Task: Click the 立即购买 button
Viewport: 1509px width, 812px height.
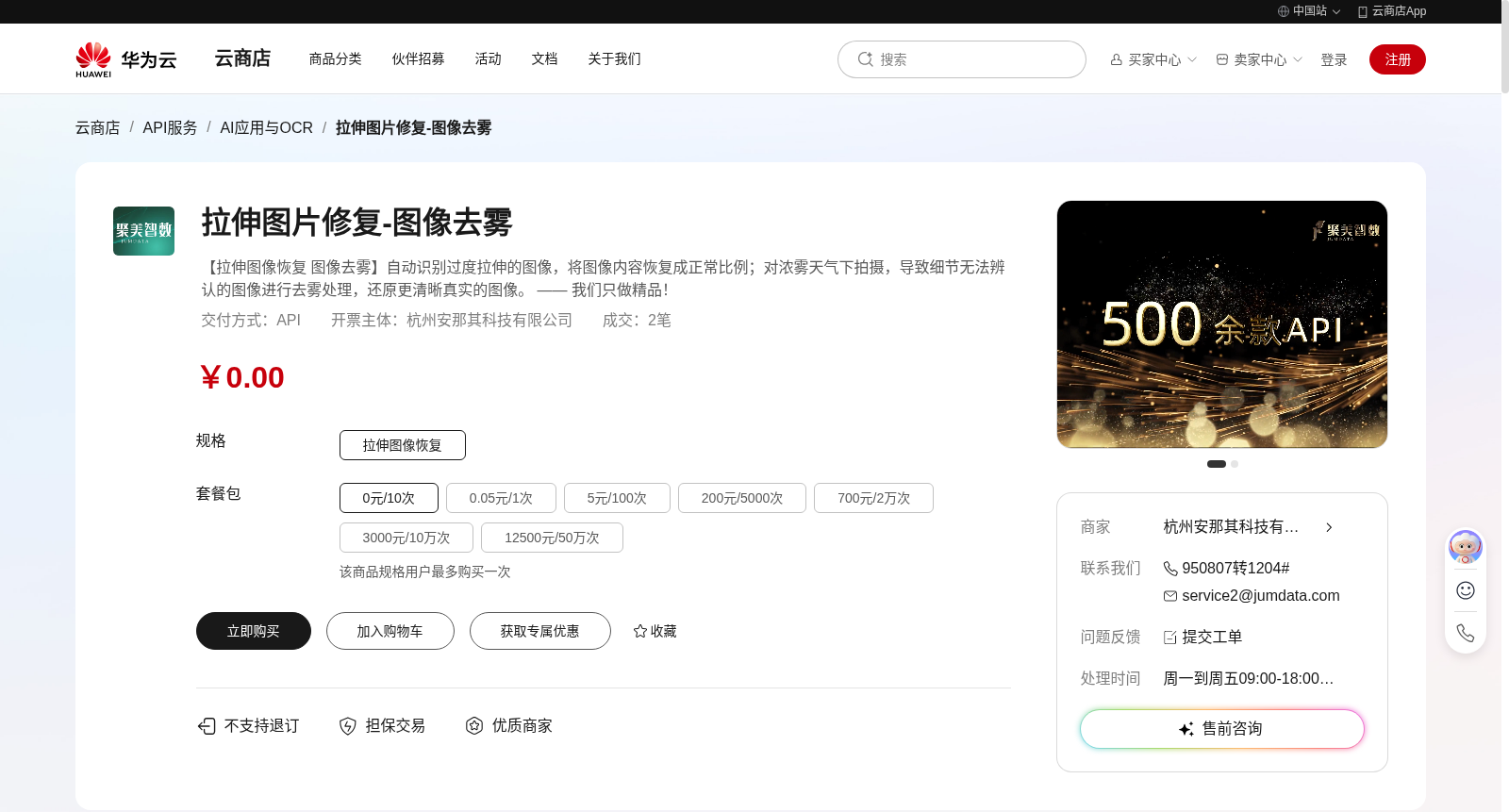Action: coord(254,631)
